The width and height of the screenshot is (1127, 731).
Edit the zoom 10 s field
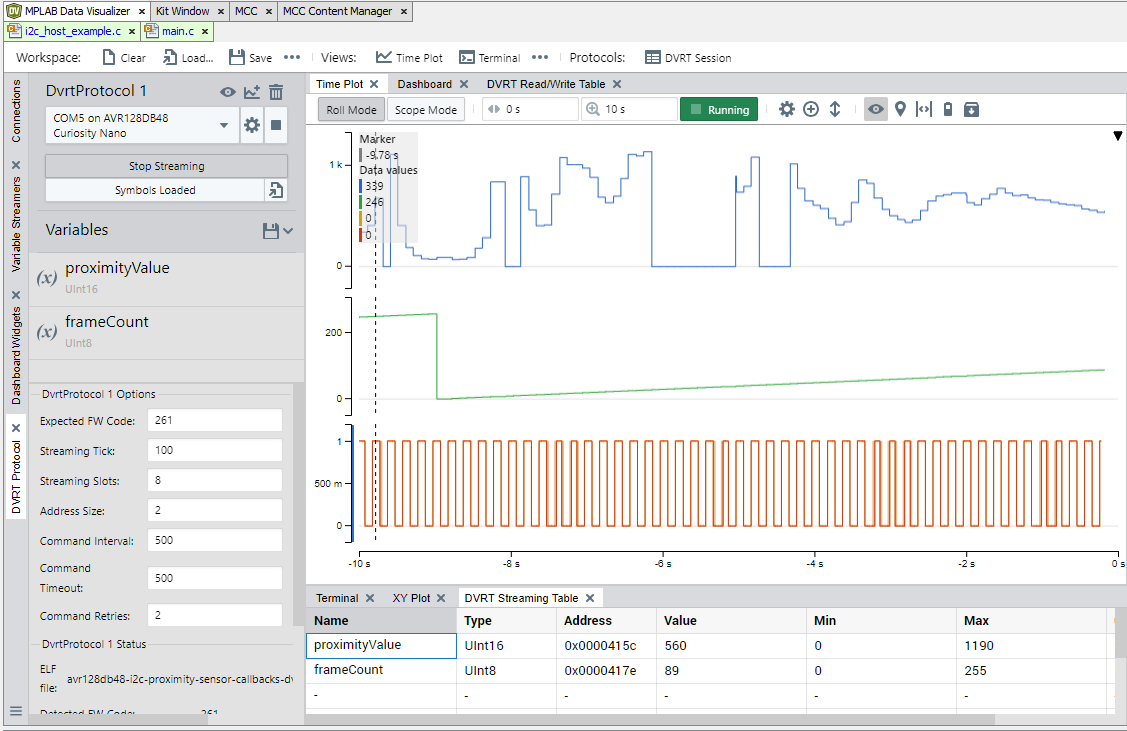tap(630, 109)
